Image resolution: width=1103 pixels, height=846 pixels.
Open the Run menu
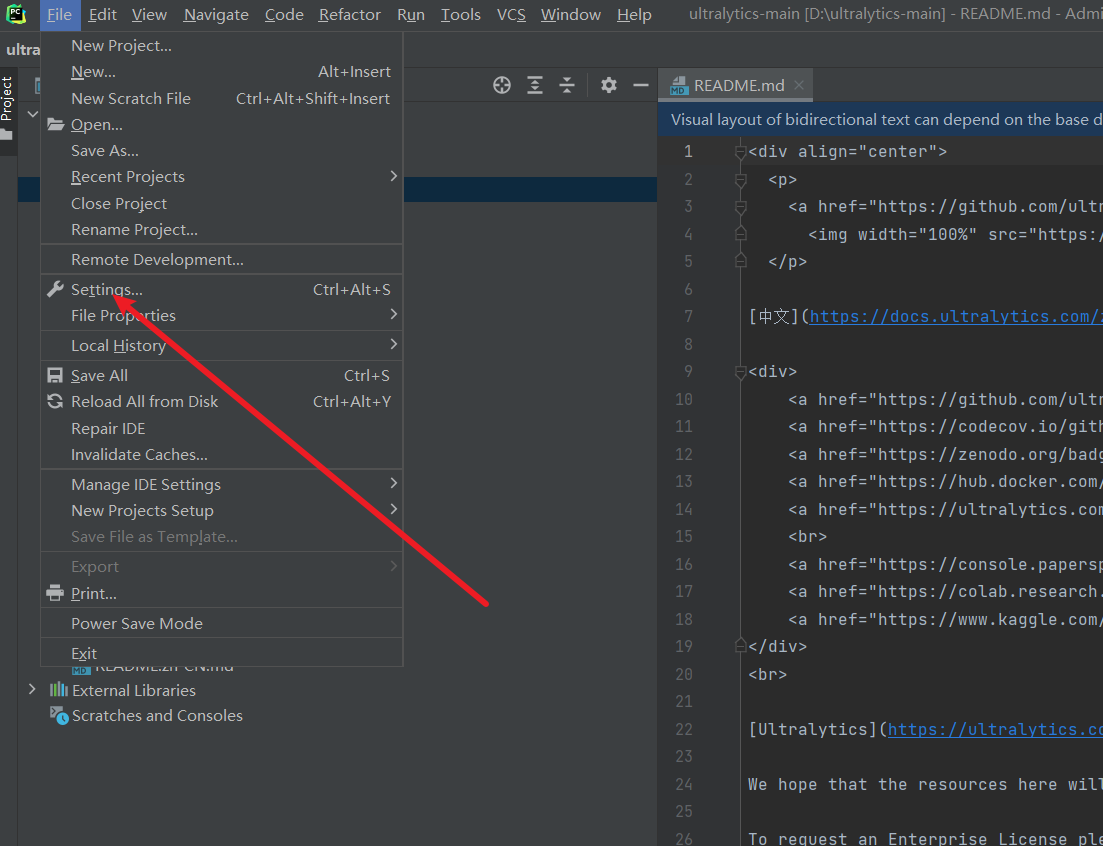(411, 15)
